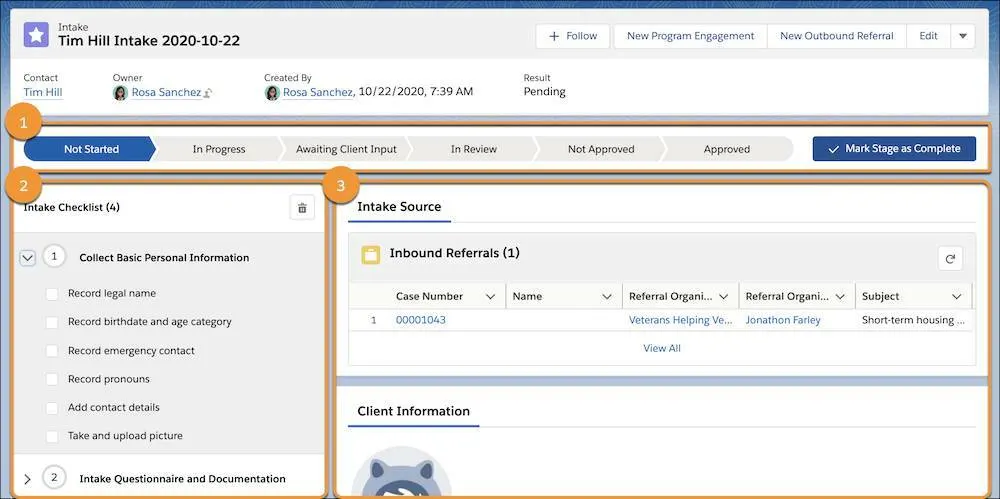Open the Client Information tab

click(413, 412)
